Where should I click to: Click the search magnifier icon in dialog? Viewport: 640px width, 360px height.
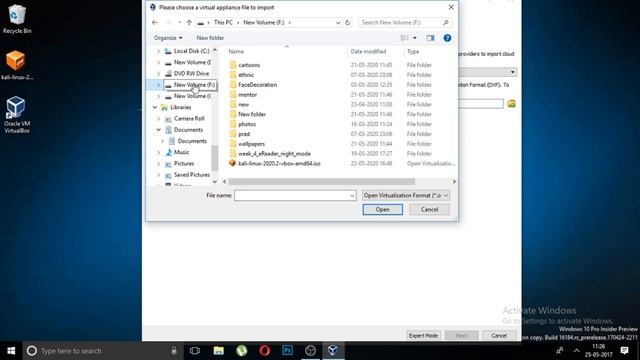click(446, 22)
